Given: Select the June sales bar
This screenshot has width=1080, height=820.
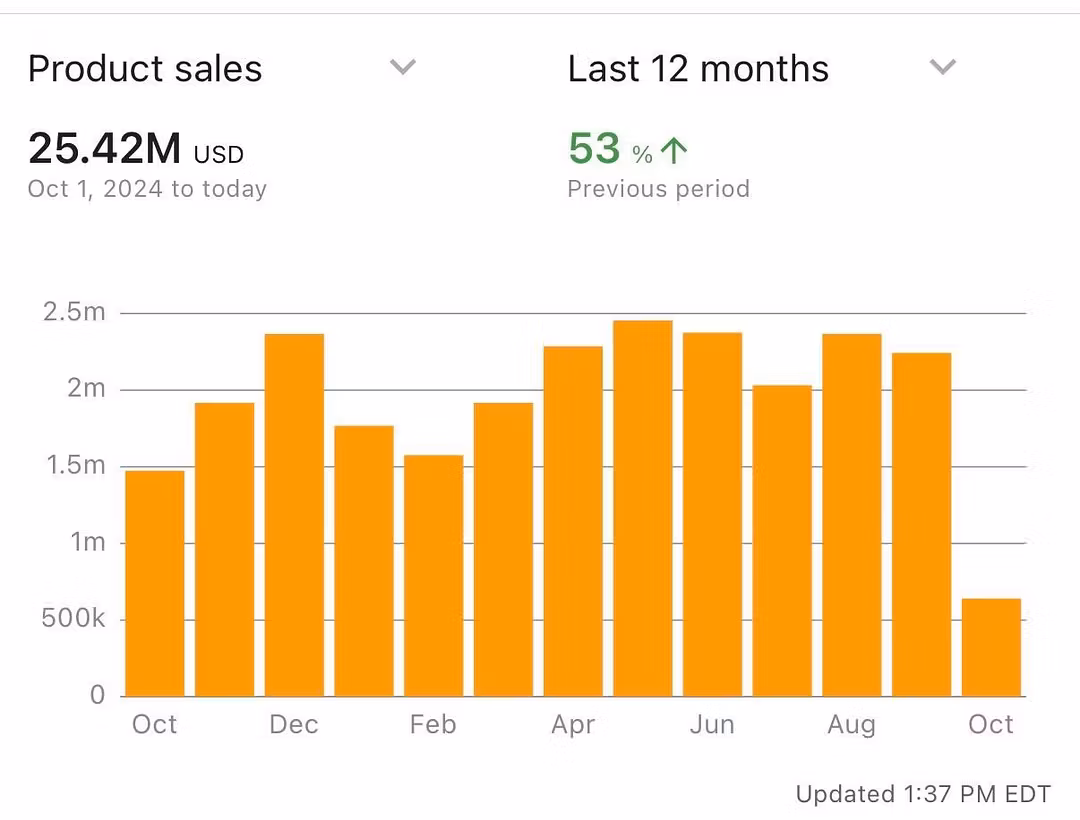Looking at the screenshot, I should tap(712, 514).
